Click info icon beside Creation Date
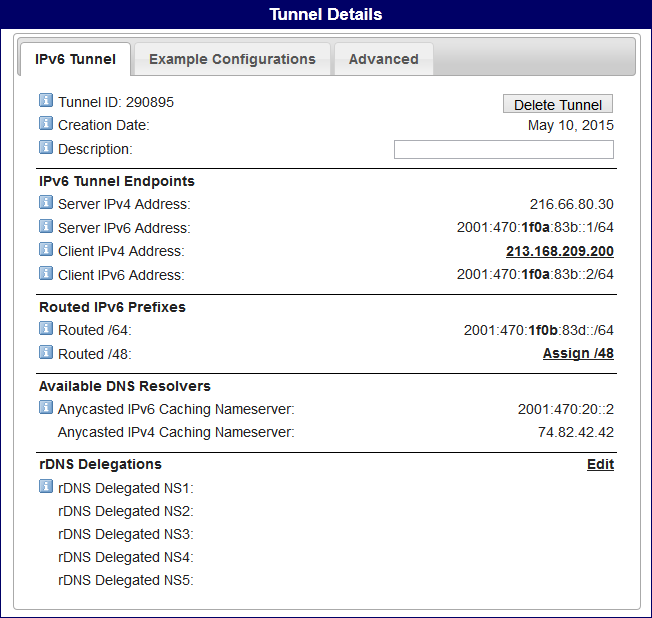 click(x=46, y=124)
